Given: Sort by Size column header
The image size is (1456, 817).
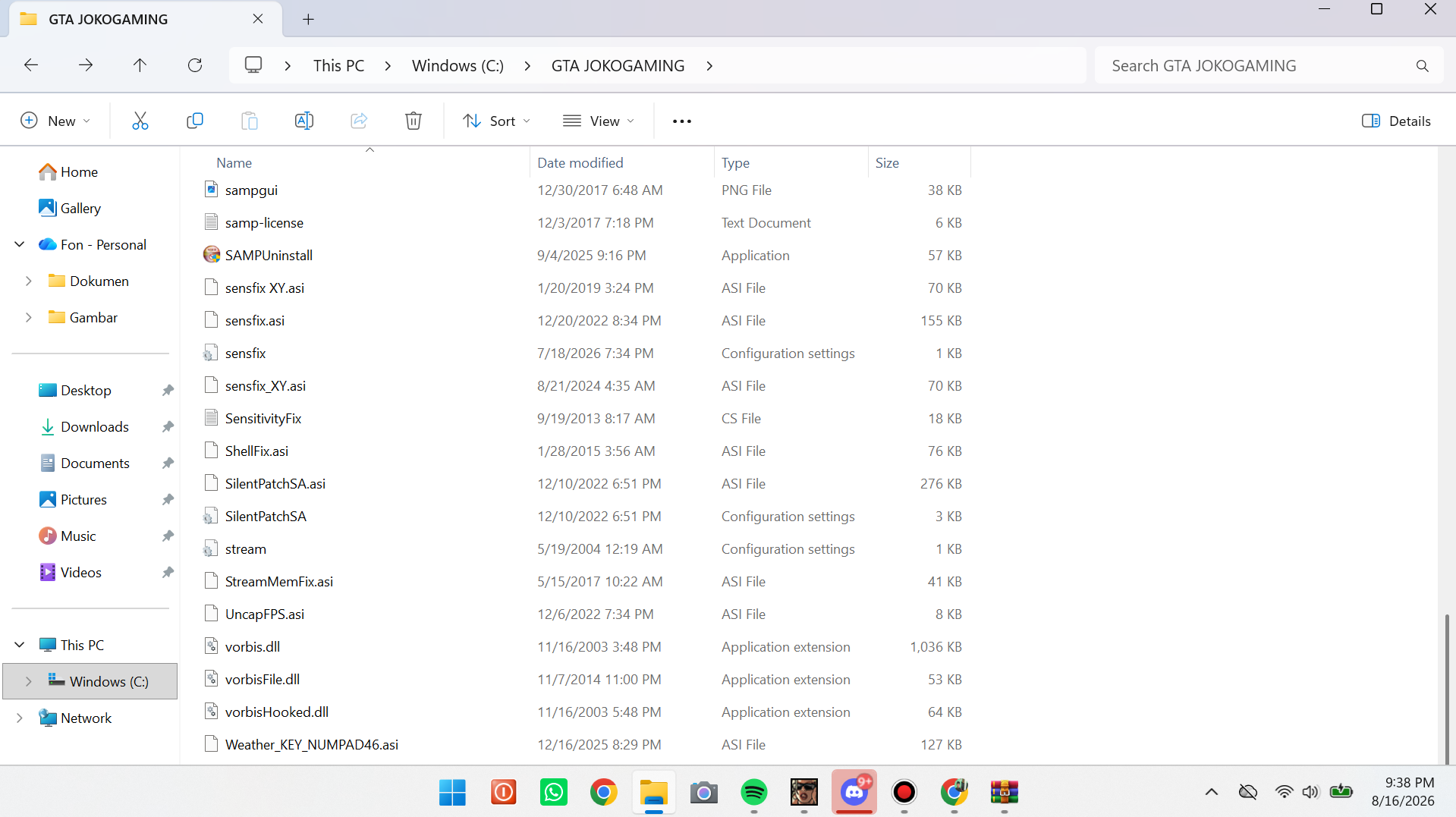Looking at the screenshot, I should click(887, 163).
